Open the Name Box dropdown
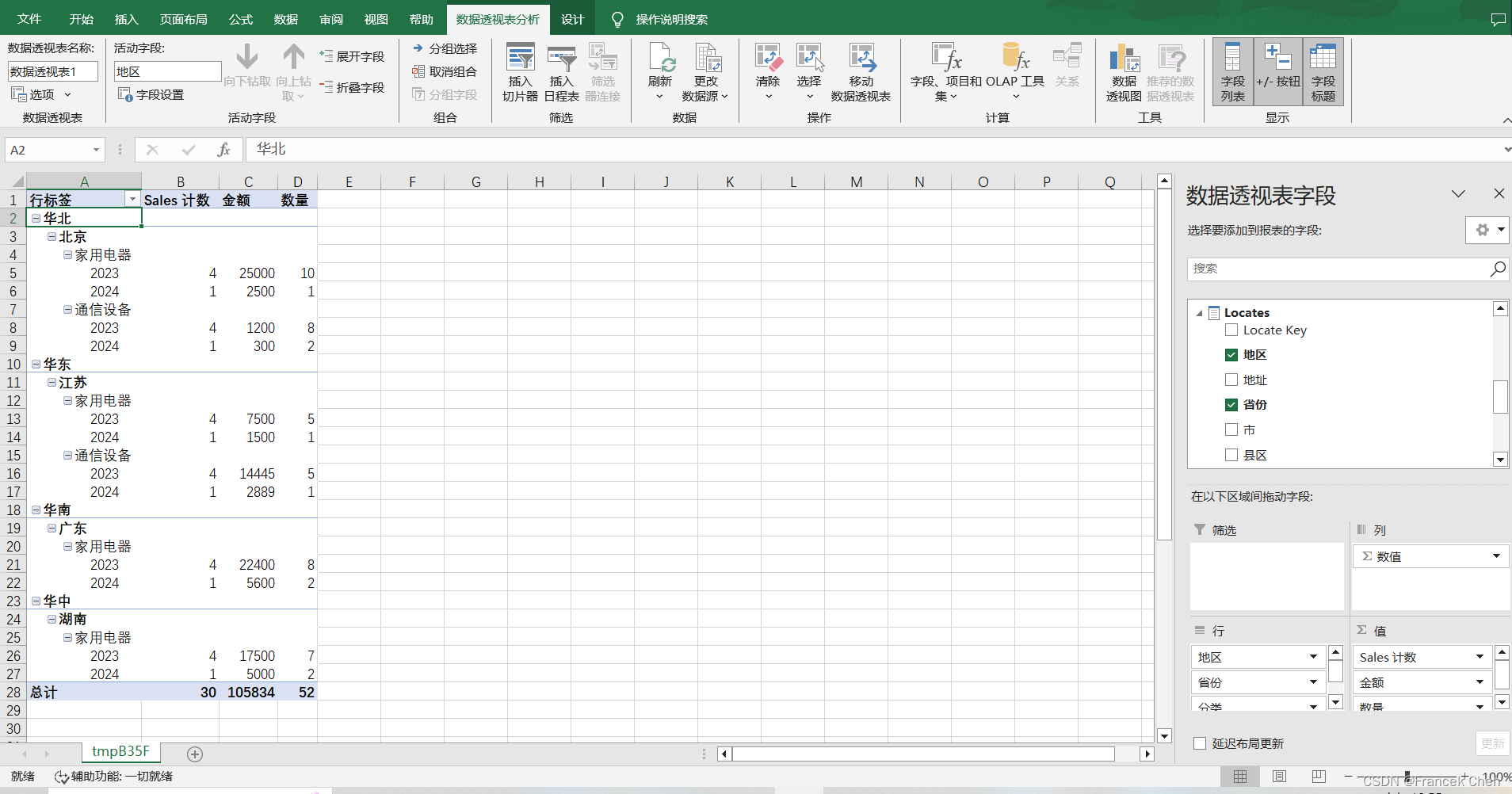 click(x=96, y=150)
